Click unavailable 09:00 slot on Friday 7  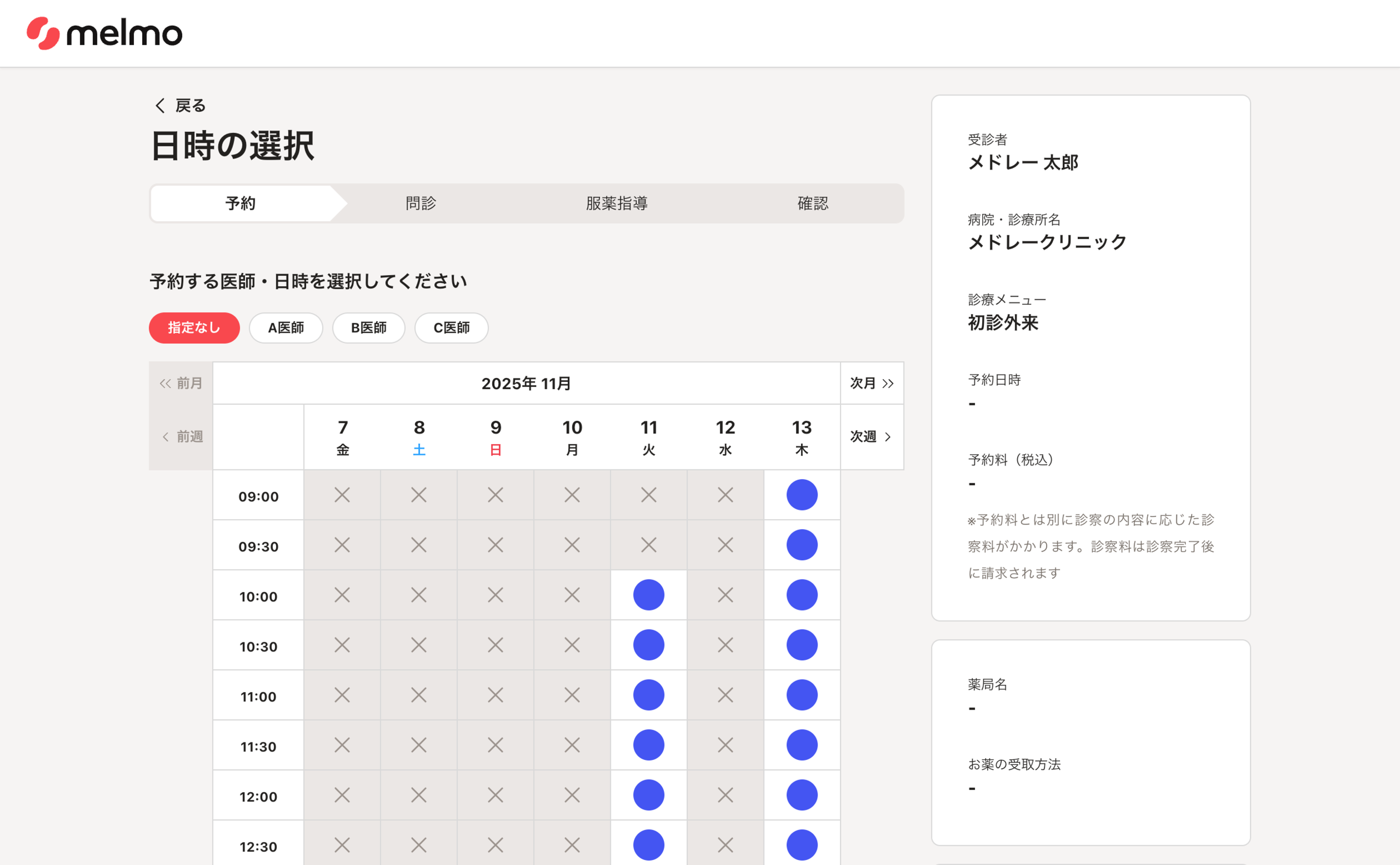[342, 495]
